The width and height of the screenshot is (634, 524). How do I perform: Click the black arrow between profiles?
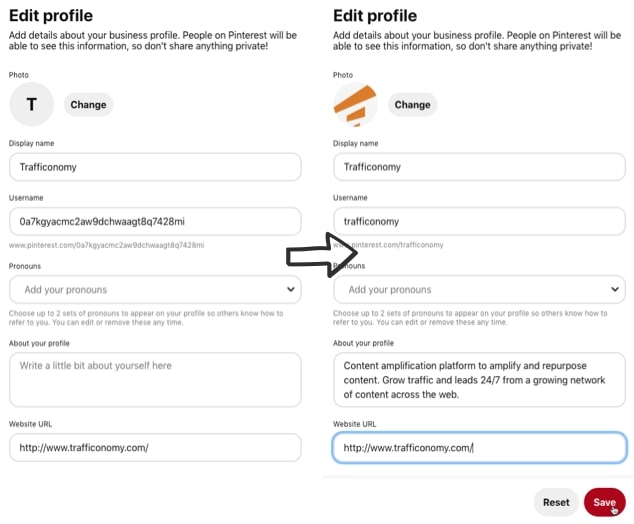(322, 255)
